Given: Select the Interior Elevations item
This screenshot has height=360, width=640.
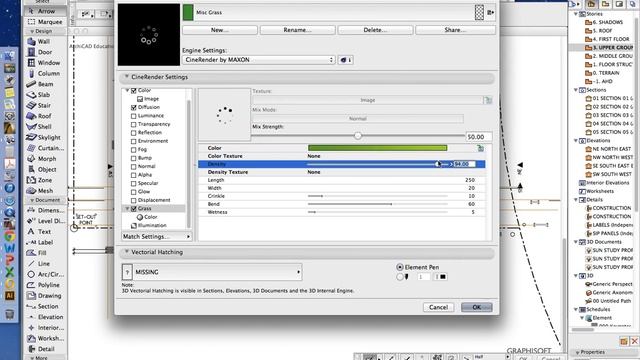Looking at the screenshot, I should coord(604,182).
